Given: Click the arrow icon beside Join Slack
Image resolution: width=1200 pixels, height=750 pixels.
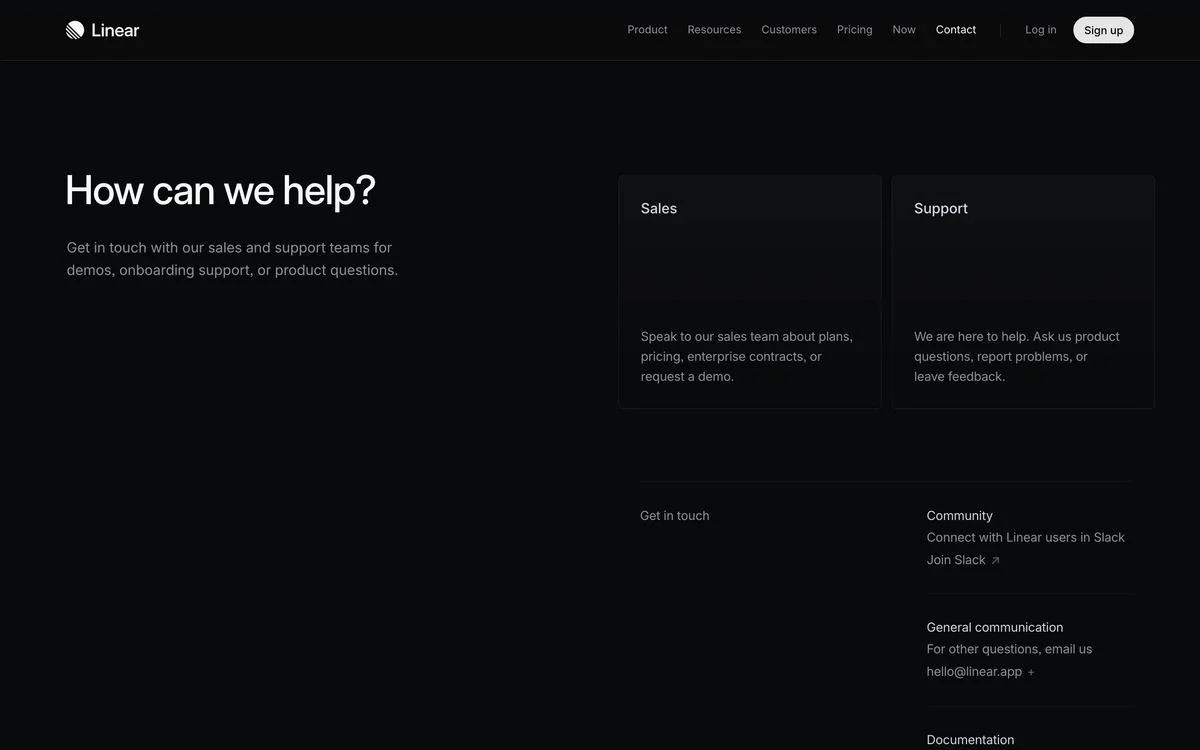Looking at the screenshot, I should coord(995,561).
